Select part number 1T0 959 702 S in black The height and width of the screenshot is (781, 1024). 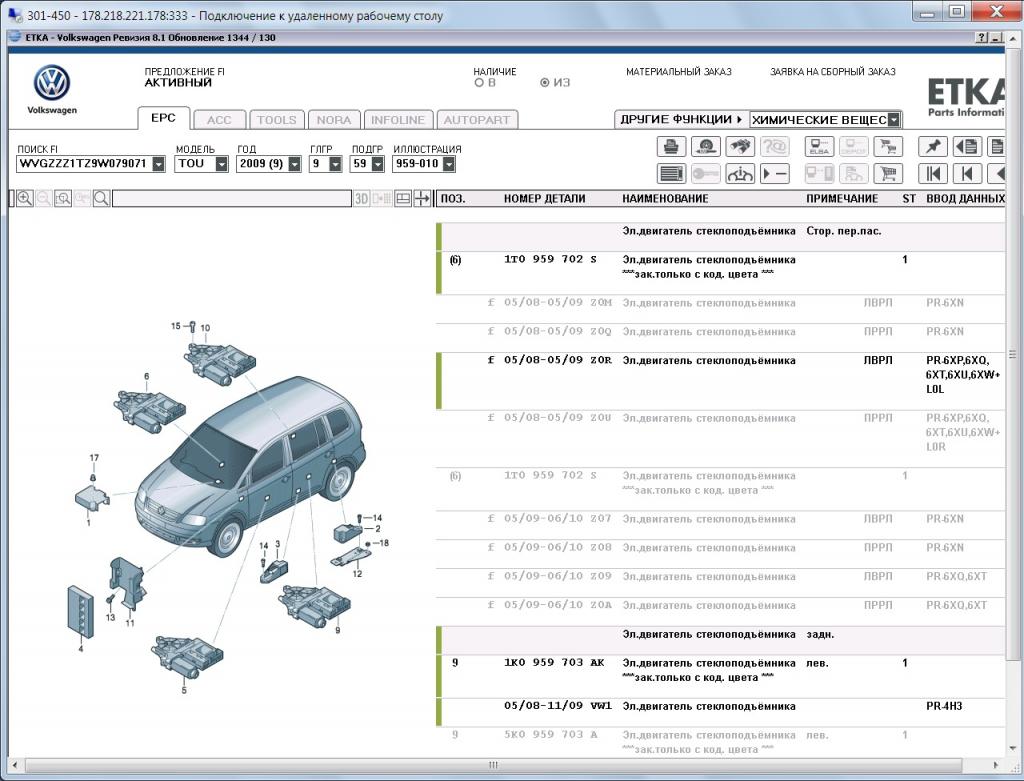click(x=550, y=259)
